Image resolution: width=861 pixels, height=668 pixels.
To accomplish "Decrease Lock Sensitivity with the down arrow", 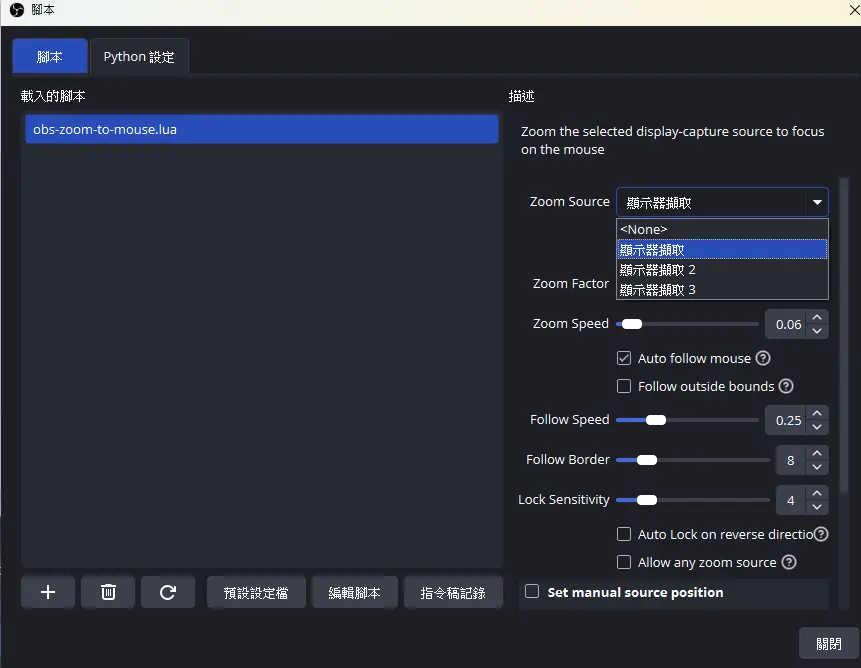I will (x=817, y=507).
